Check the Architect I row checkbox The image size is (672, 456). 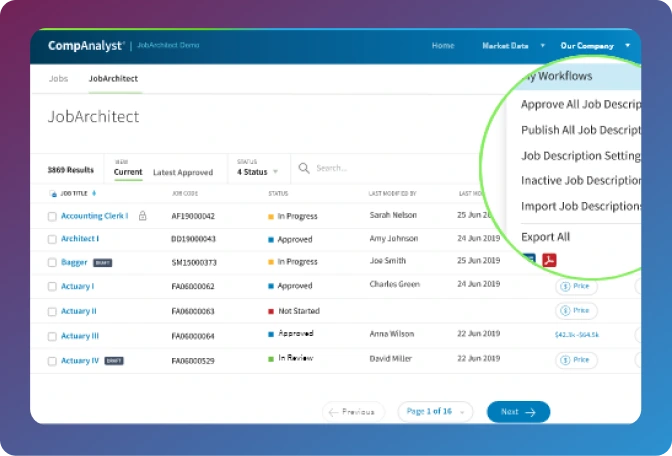point(52,239)
